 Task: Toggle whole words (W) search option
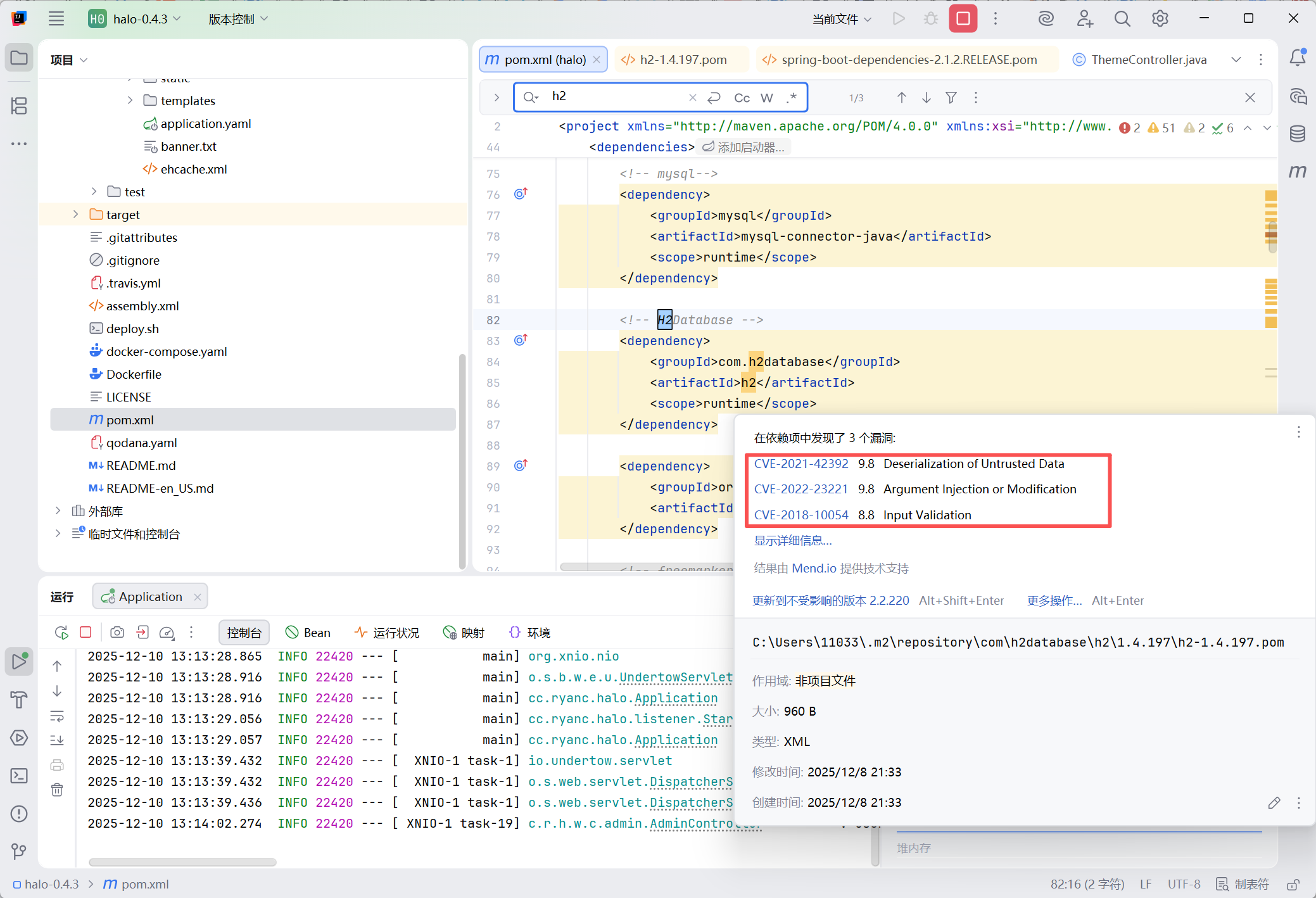(x=767, y=98)
